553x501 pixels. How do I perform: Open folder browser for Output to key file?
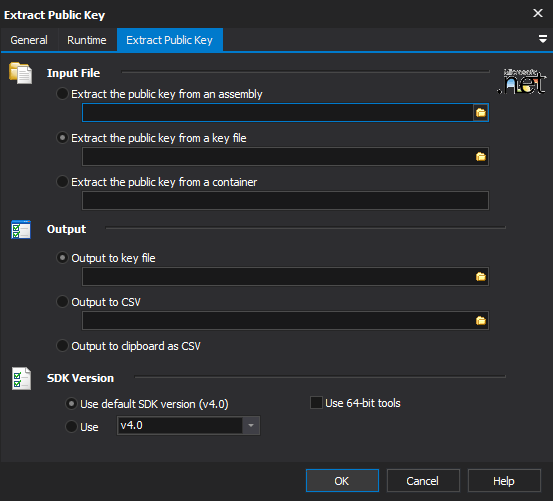(x=481, y=277)
